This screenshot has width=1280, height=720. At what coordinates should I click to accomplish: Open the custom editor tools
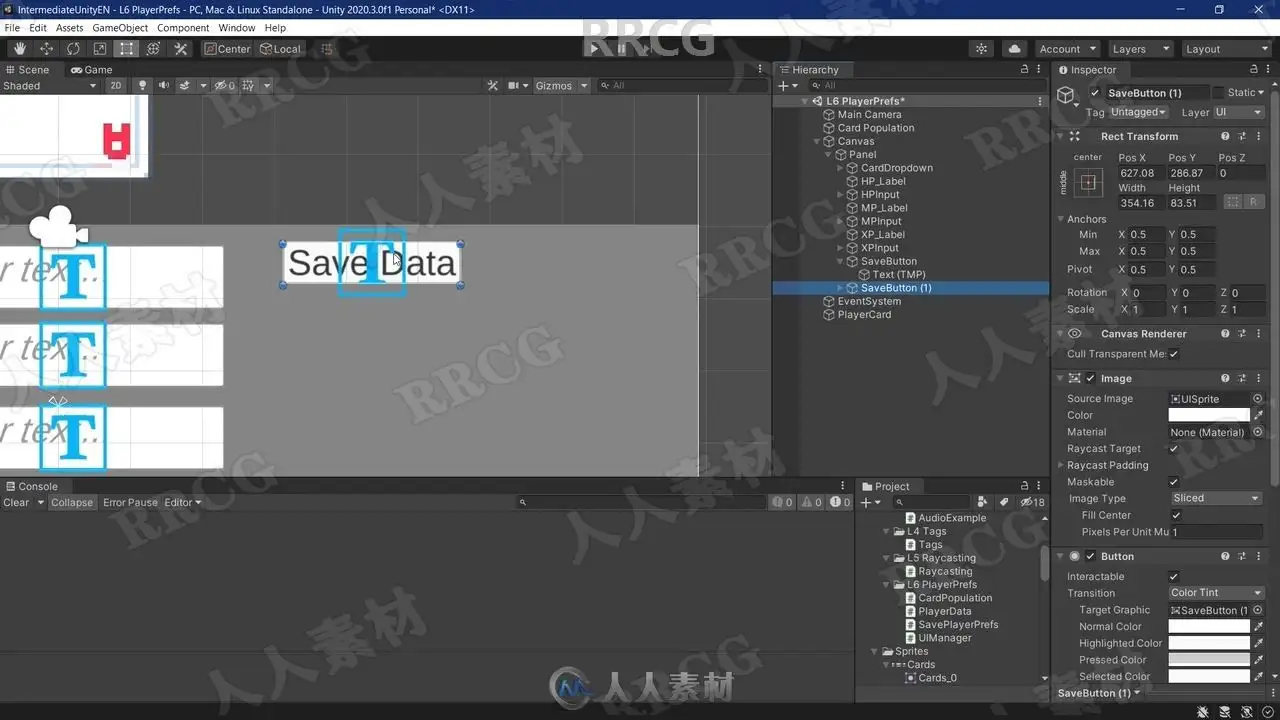[181, 49]
